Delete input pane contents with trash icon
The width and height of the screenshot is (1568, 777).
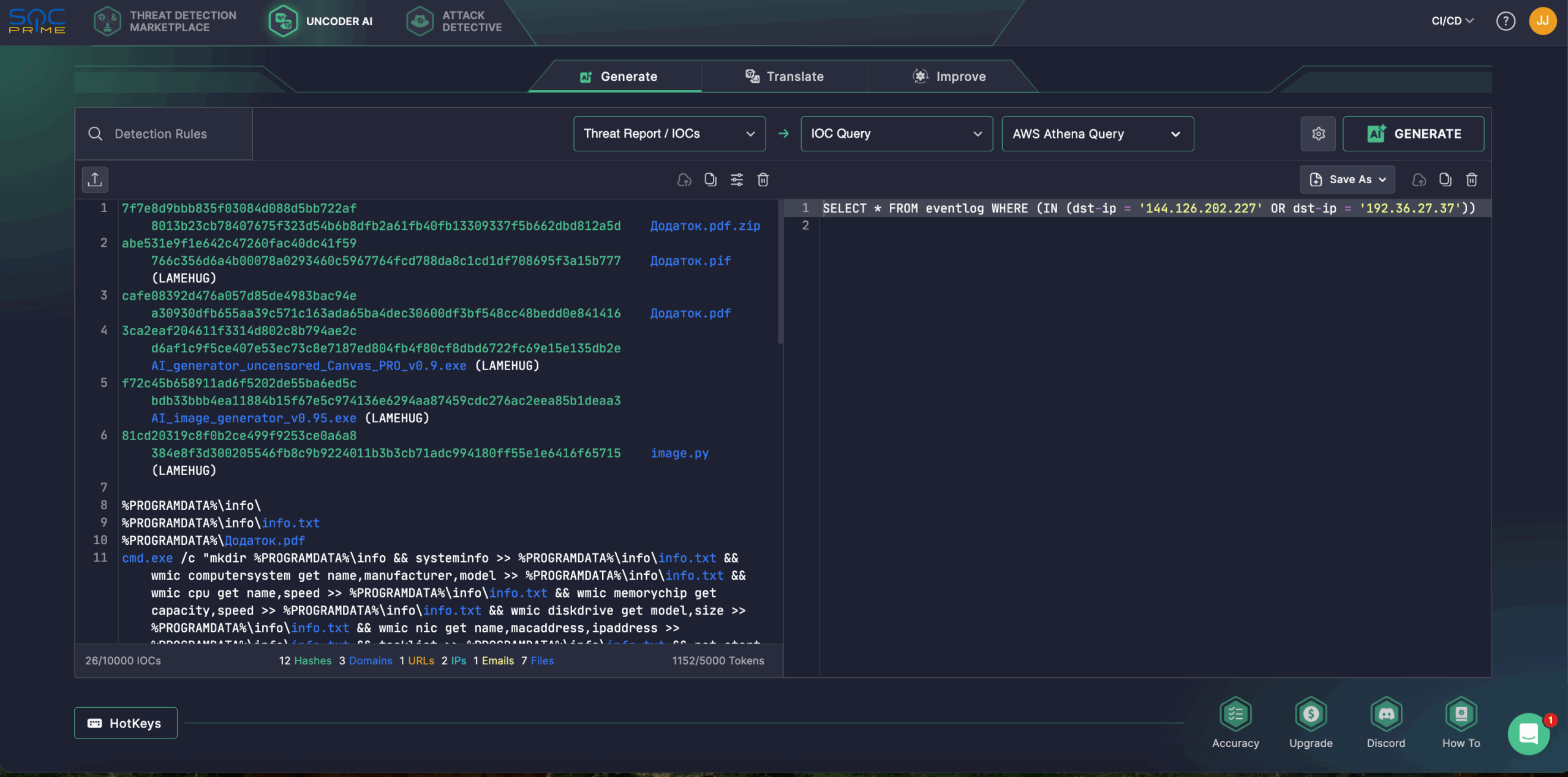(x=763, y=180)
